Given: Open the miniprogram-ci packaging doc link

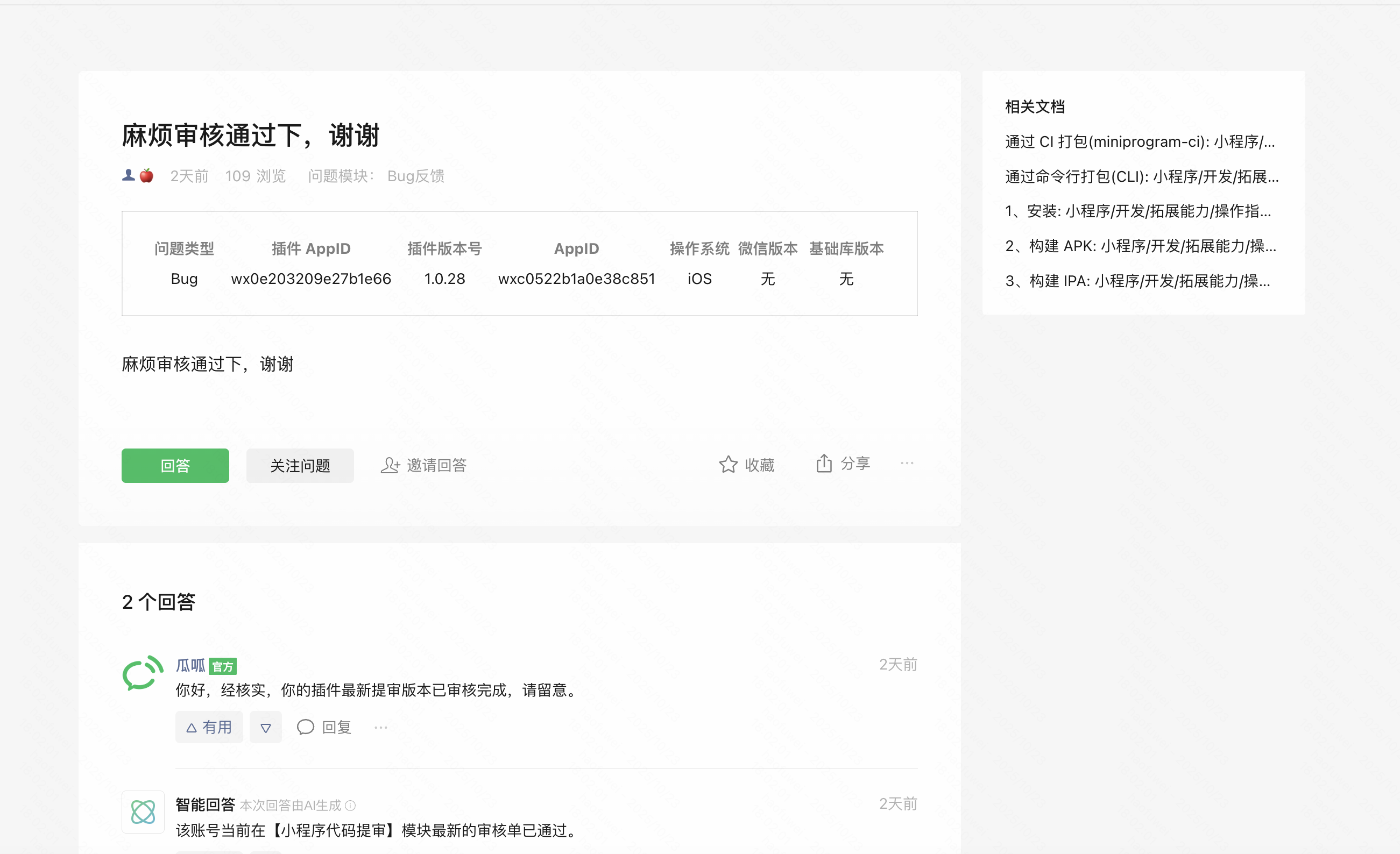Looking at the screenshot, I should point(1140,141).
